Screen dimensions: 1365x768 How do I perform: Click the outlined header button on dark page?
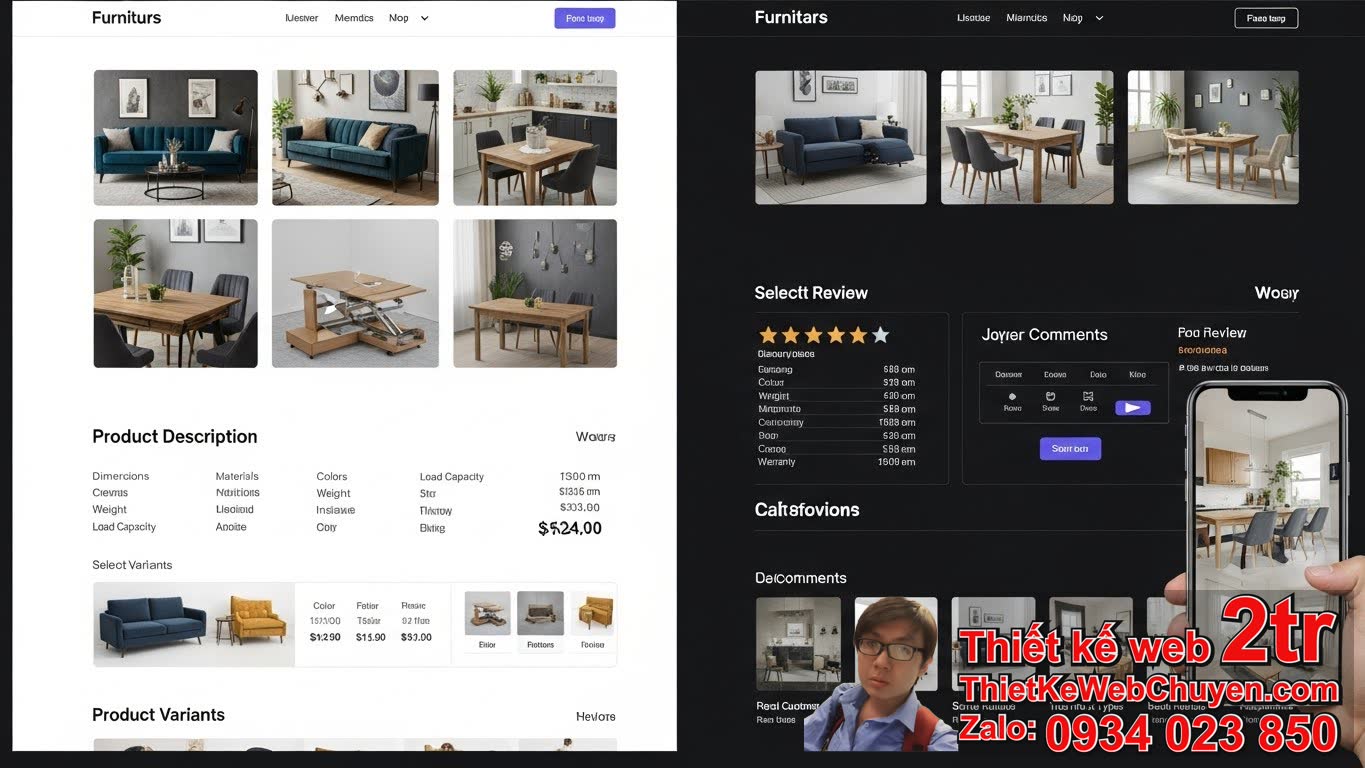pos(1266,18)
